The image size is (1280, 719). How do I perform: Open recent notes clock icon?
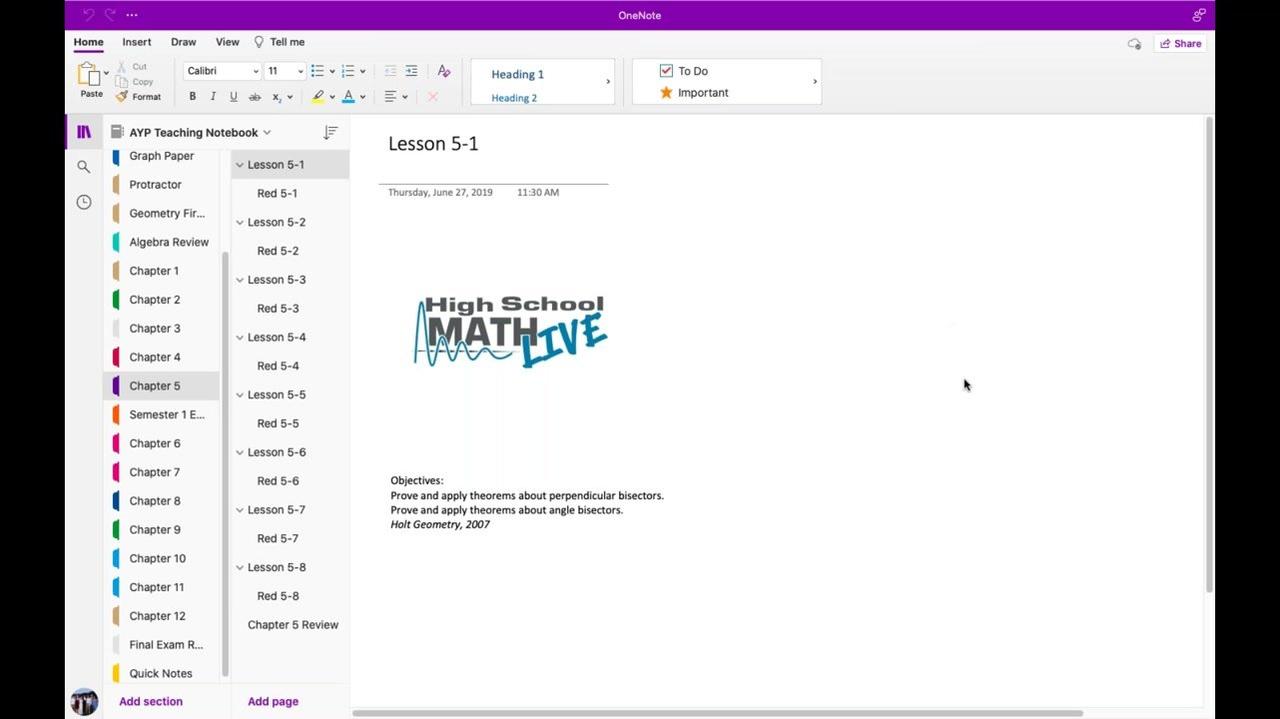(84, 202)
